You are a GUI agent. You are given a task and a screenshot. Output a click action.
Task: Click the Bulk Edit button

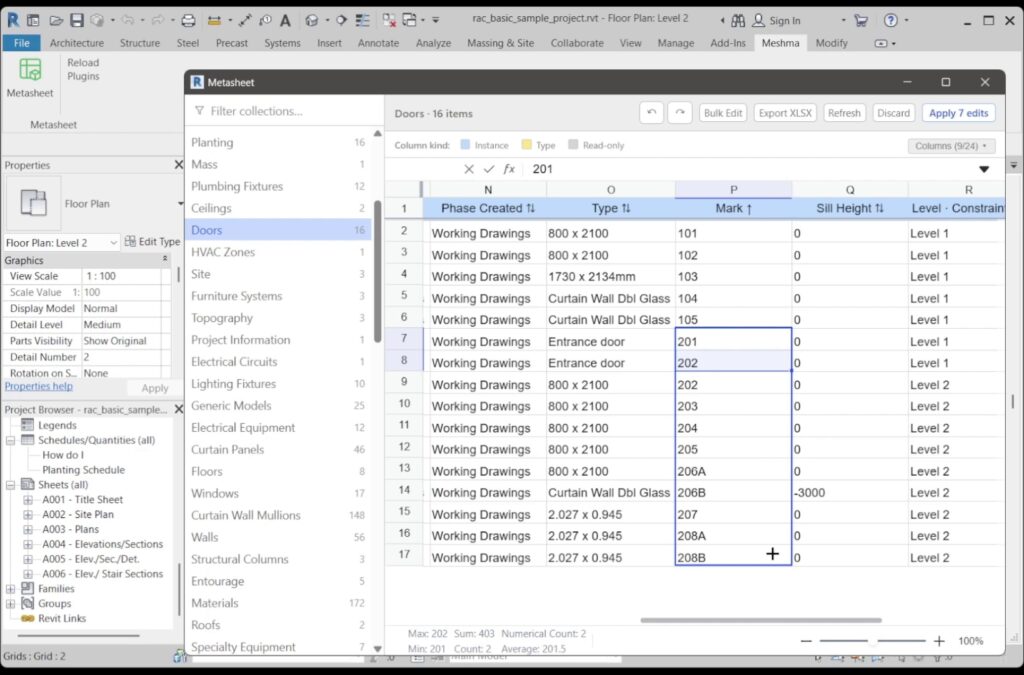tap(723, 113)
